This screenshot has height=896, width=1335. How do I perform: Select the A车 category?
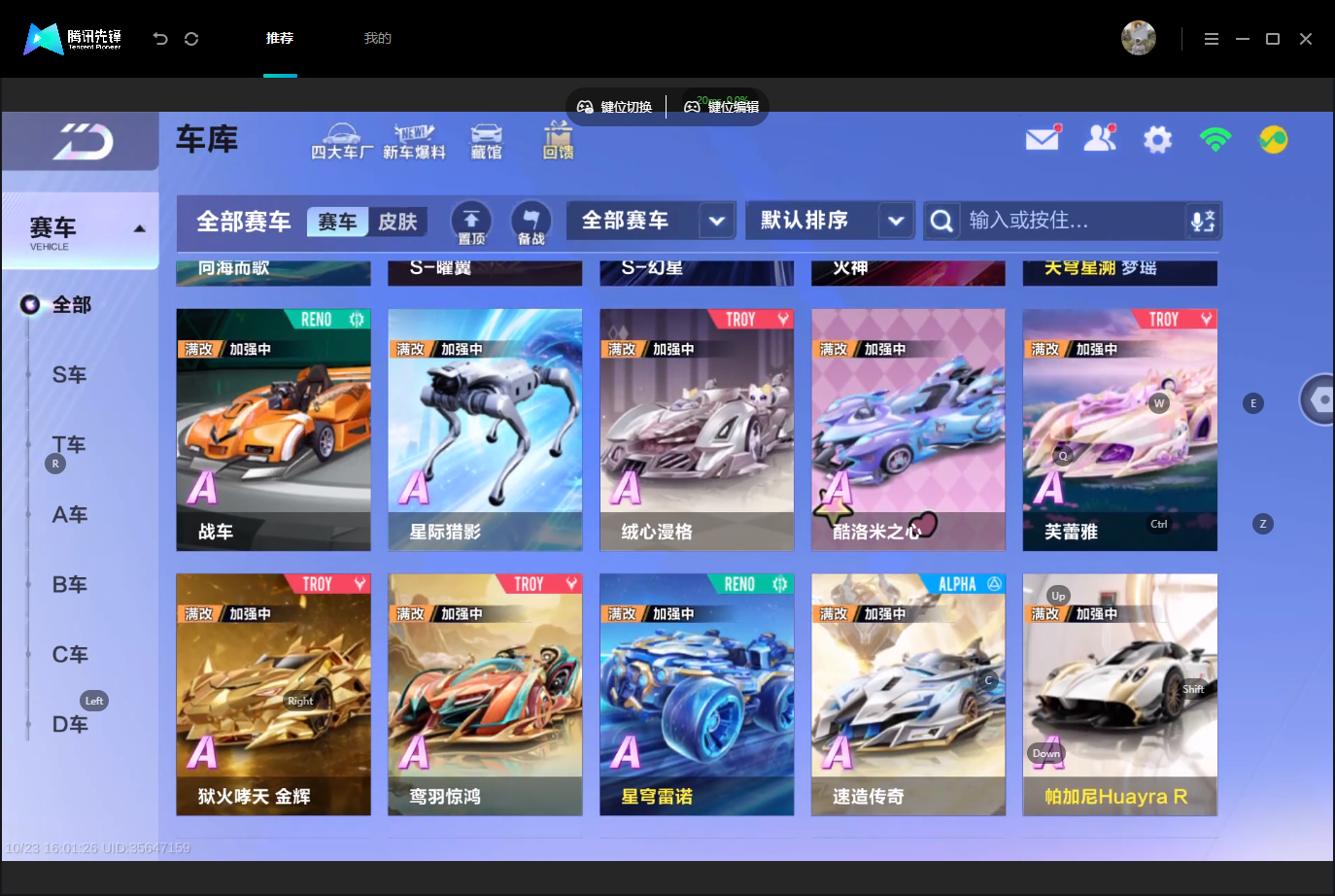pos(70,515)
